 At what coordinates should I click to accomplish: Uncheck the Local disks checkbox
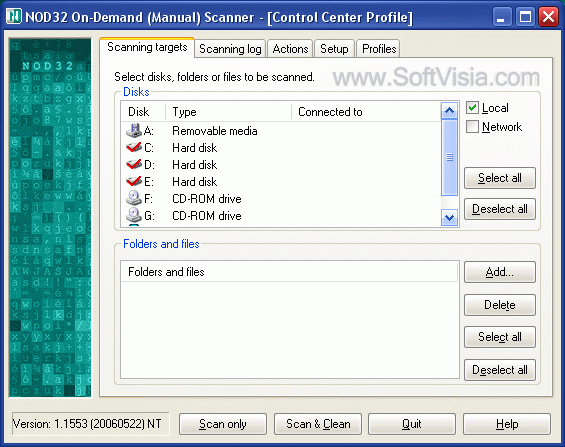point(472,107)
